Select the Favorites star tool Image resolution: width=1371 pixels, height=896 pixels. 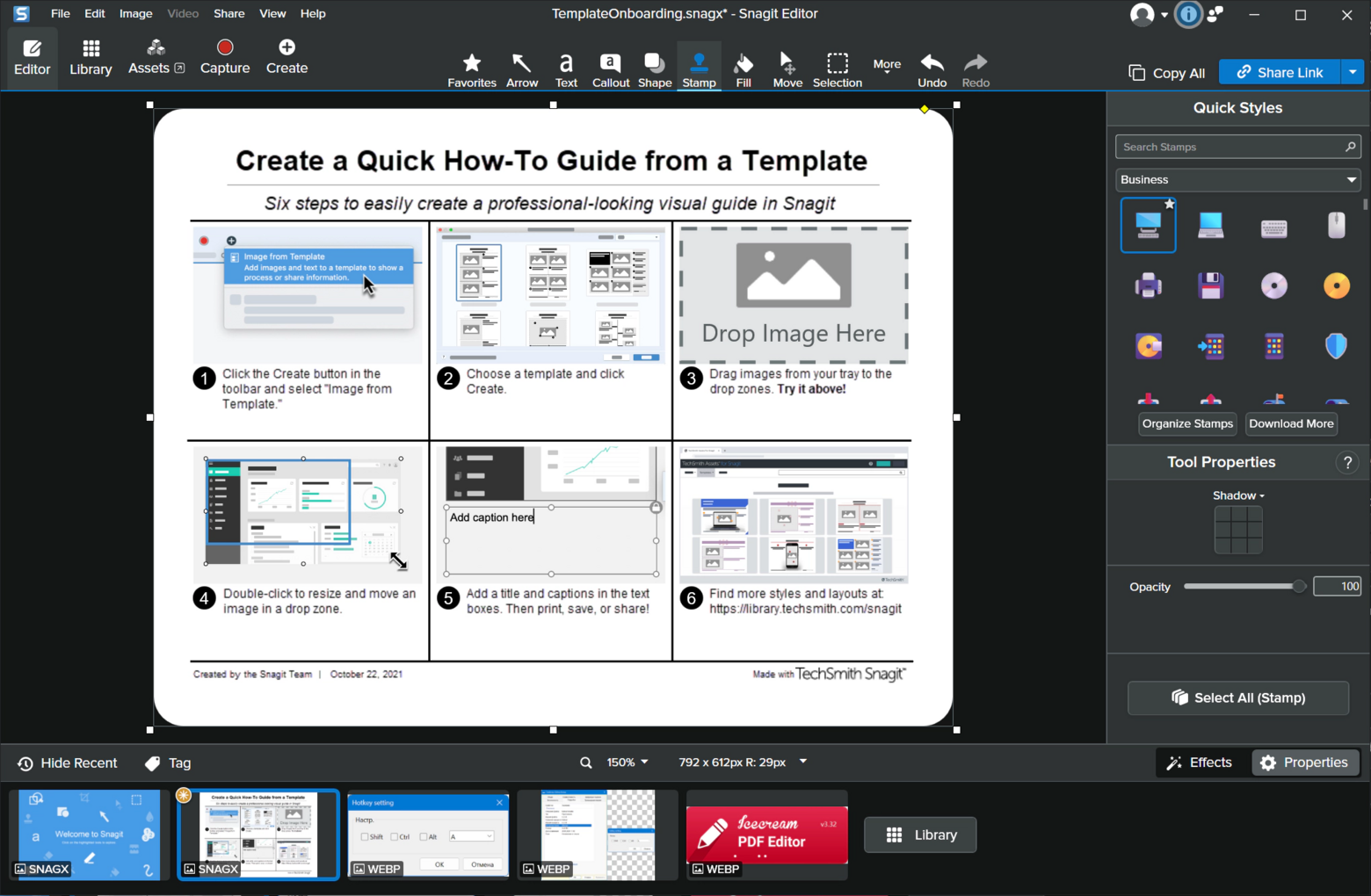[472, 70]
